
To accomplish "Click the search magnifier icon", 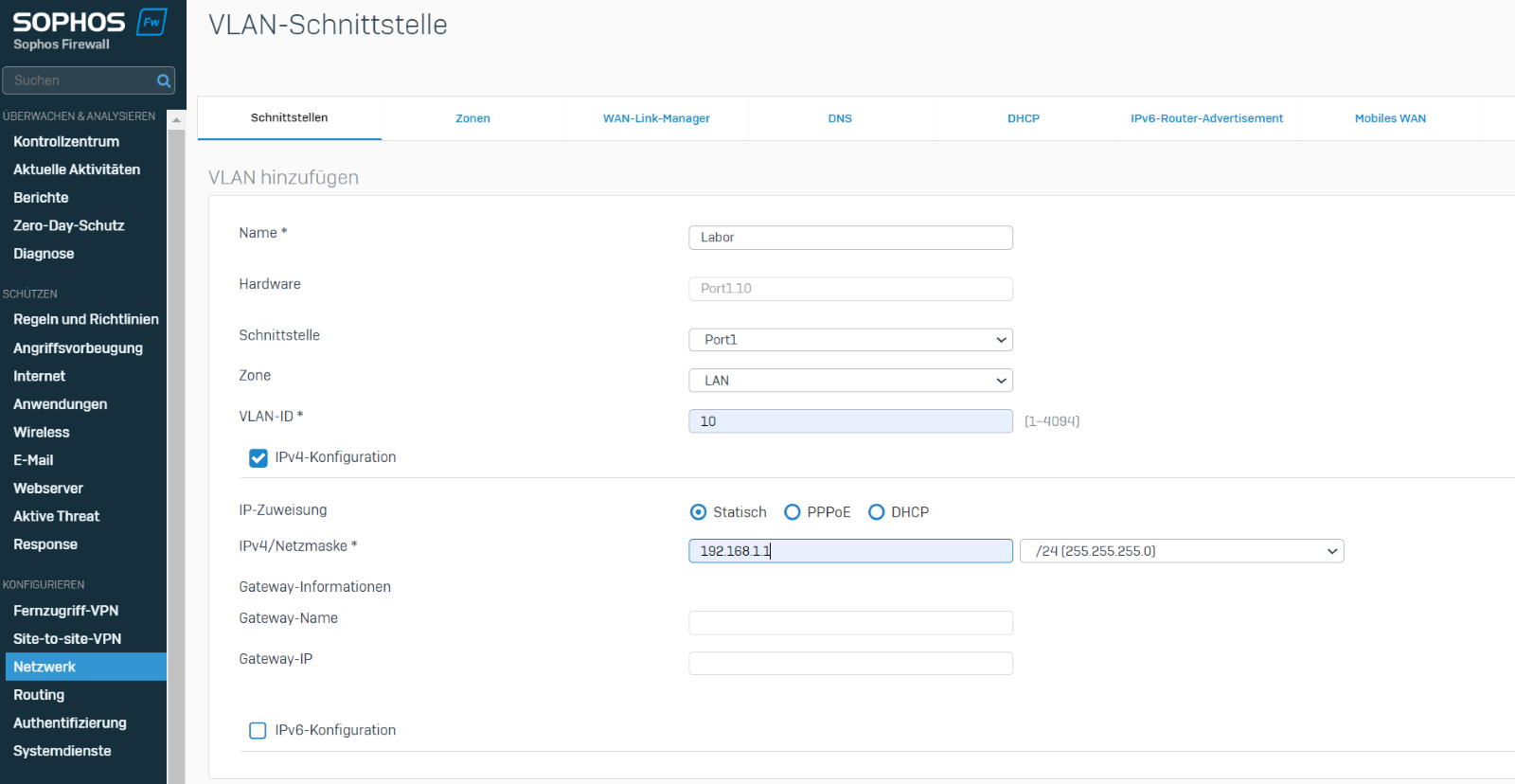I will click(164, 80).
